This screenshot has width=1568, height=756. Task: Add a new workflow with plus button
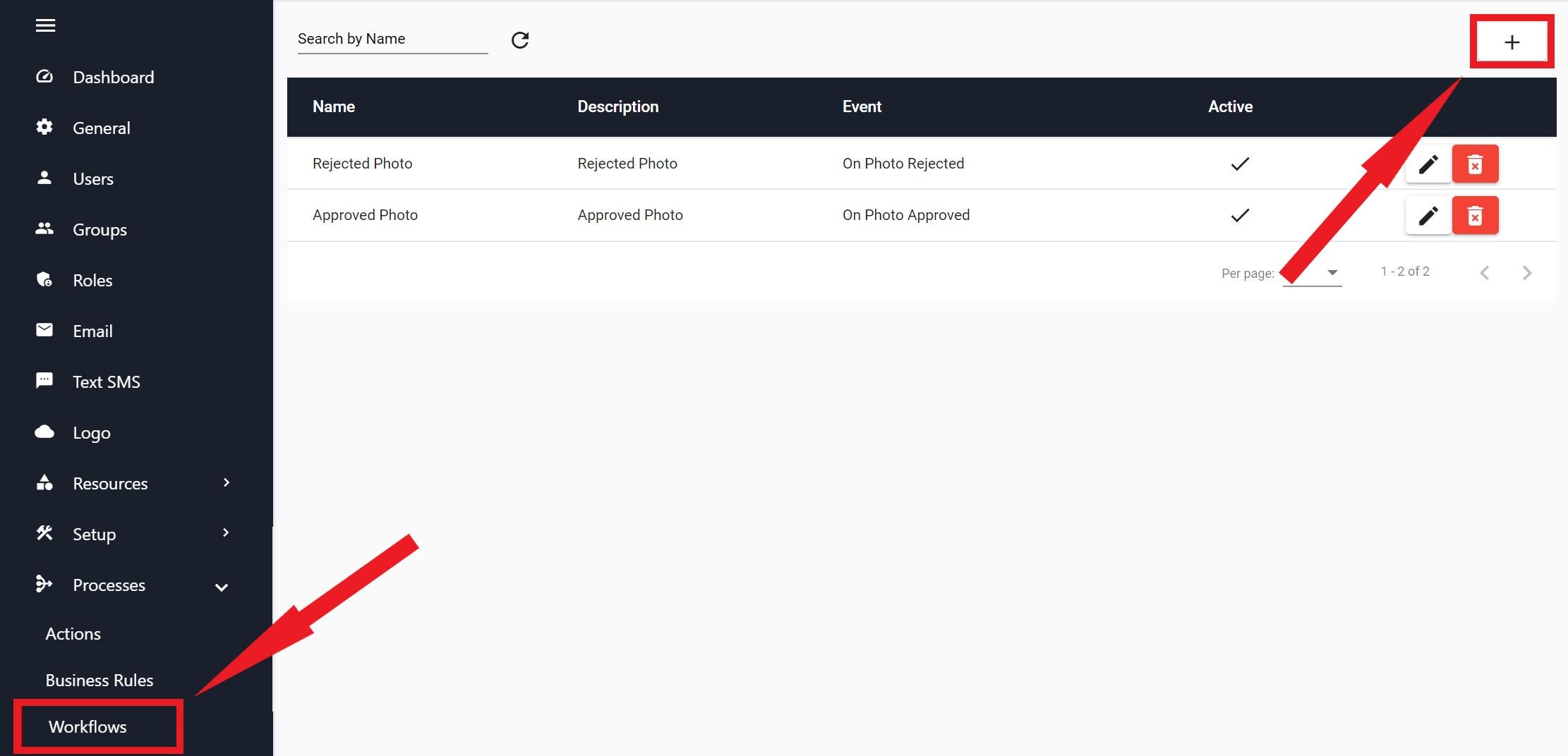tap(1512, 42)
